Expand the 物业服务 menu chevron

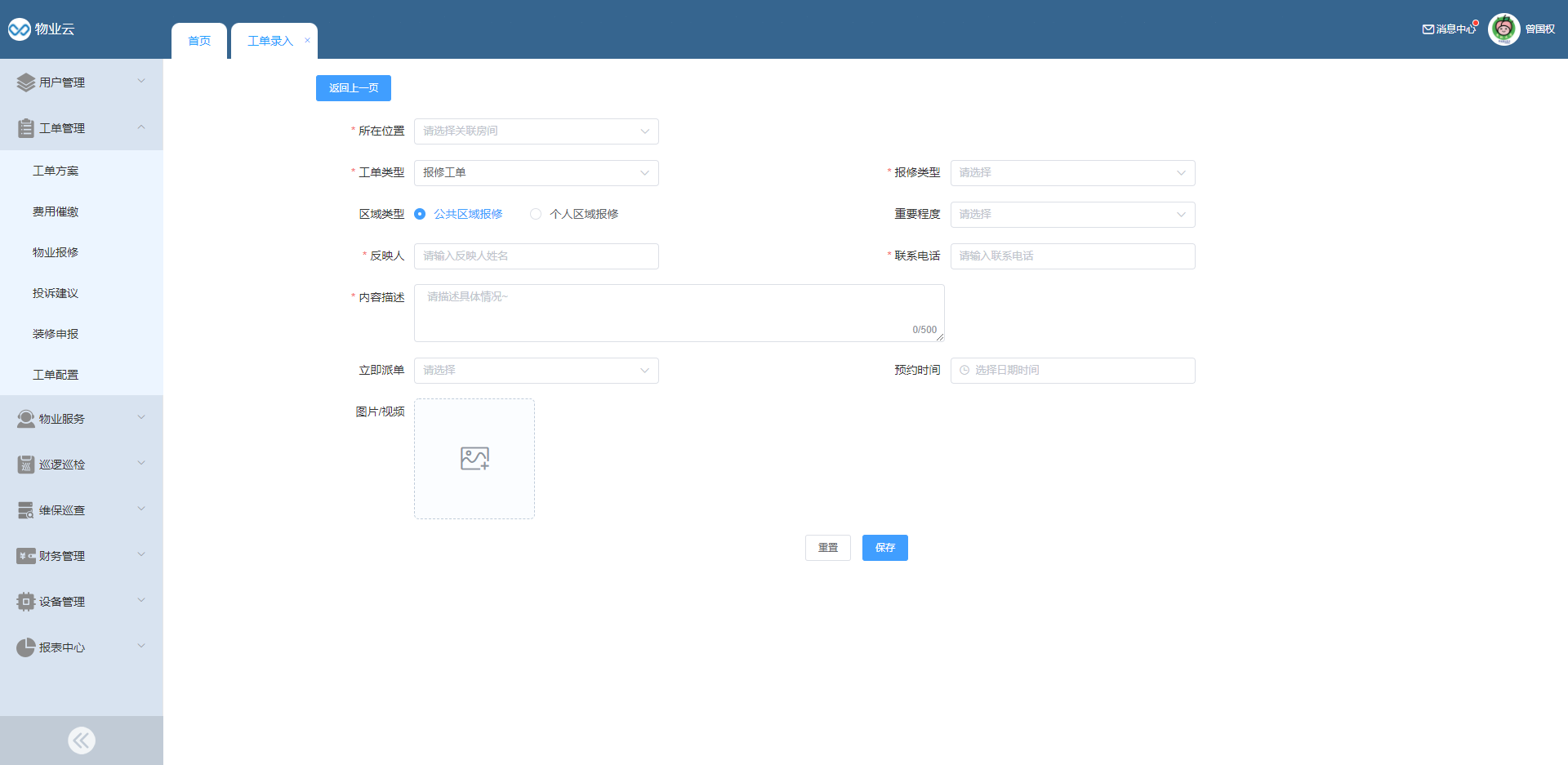pyautogui.click(x=141, y=417)
